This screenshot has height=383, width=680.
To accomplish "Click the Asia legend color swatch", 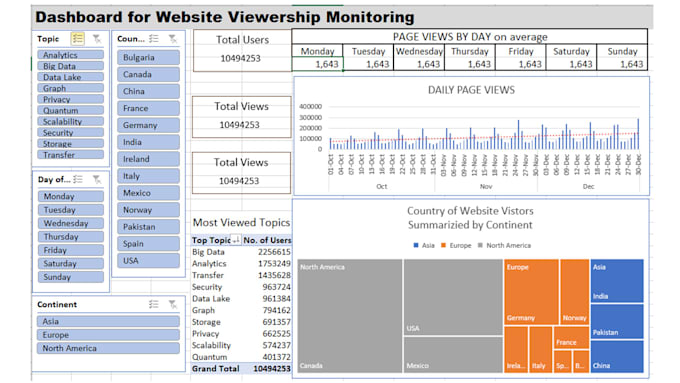I will click(x=416, y=245).
